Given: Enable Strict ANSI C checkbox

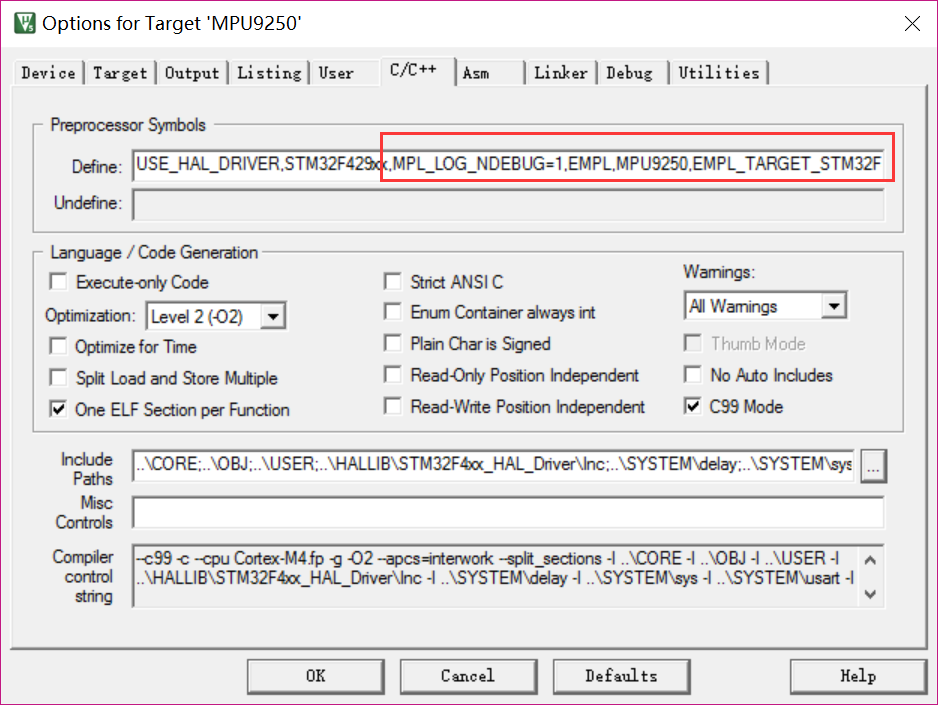Looking at the screenshot, I should tap(393, 282).
